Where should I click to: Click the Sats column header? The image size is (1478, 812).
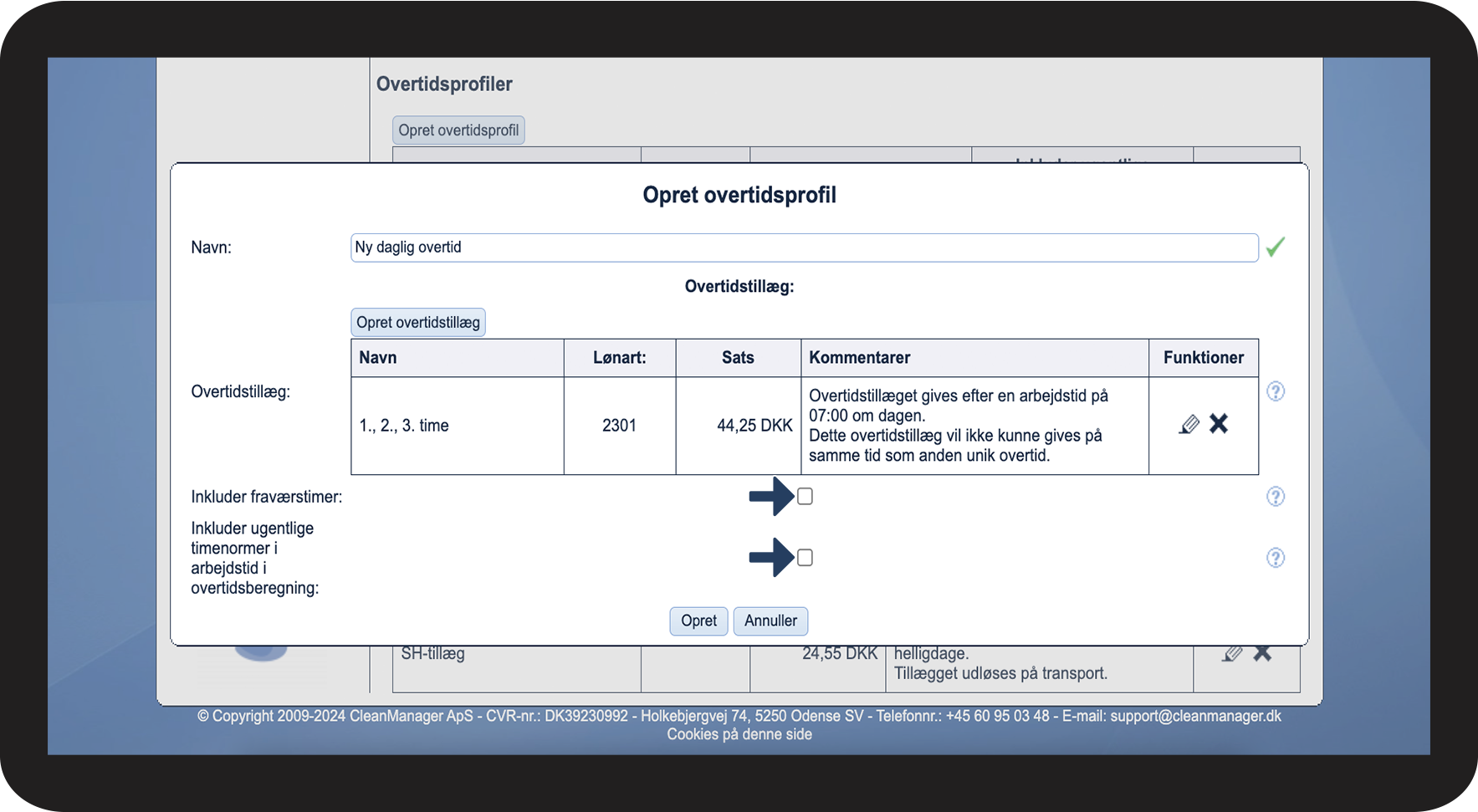[739, 358]
